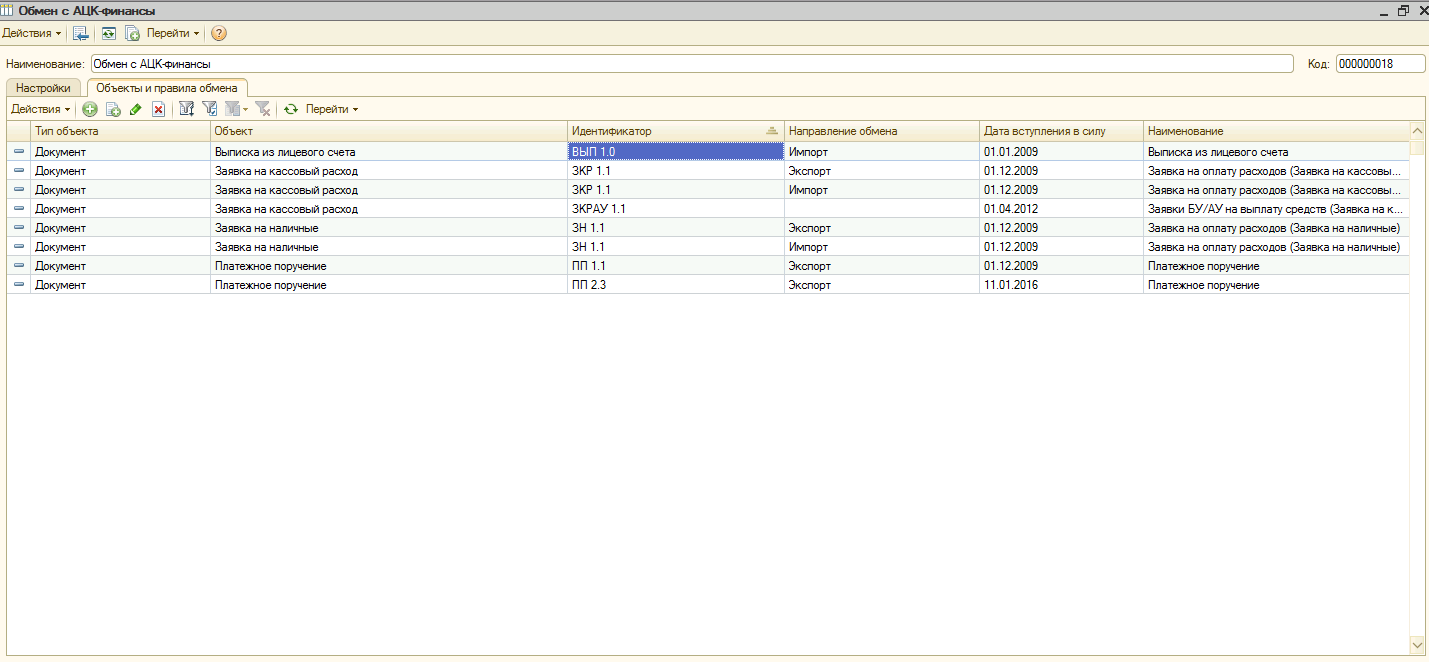Select the Объекты и правила обмена tab
Image resolution: width=1429 pixels, height=662 pixels.
pyautogui.click(x=167, y=88)
